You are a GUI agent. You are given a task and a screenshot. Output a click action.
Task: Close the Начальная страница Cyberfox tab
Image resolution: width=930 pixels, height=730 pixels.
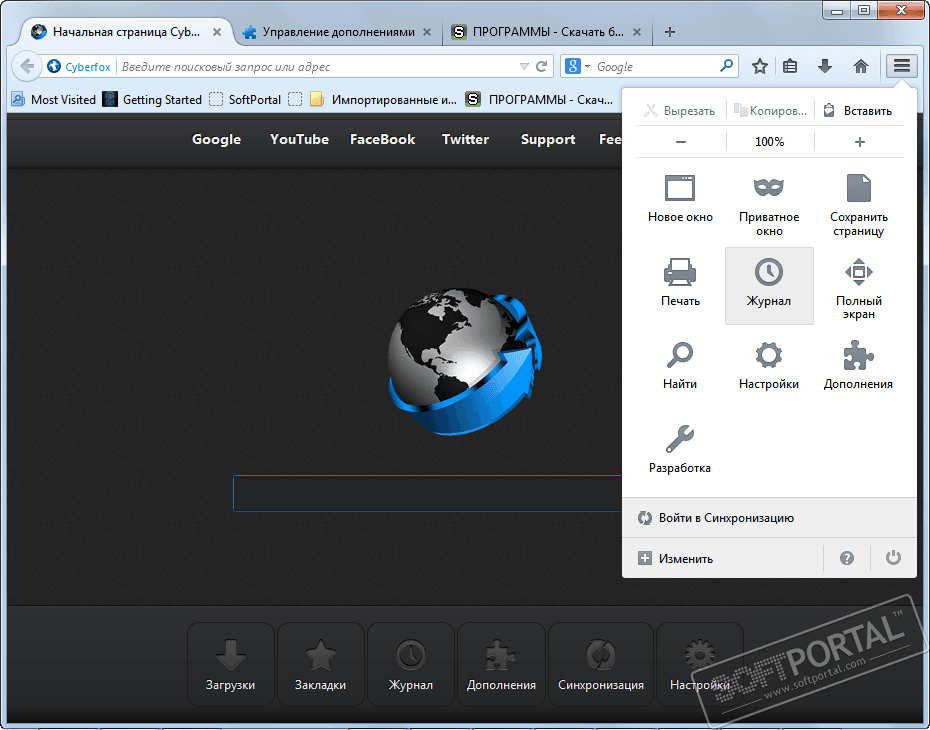coord(217,32)
